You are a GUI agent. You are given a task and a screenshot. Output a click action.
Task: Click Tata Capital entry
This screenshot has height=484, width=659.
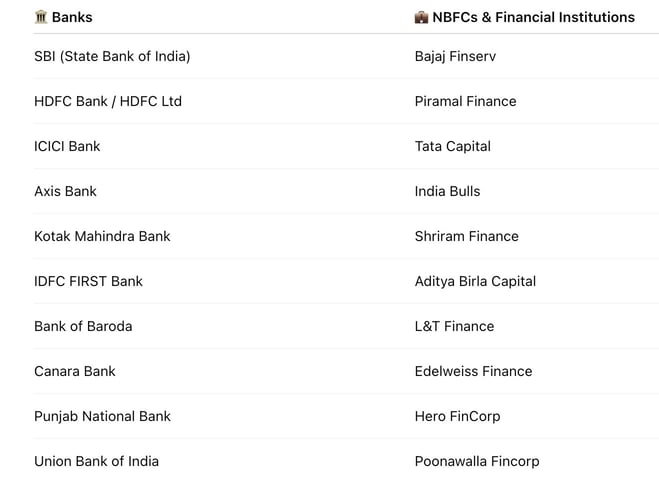(453, 146)
